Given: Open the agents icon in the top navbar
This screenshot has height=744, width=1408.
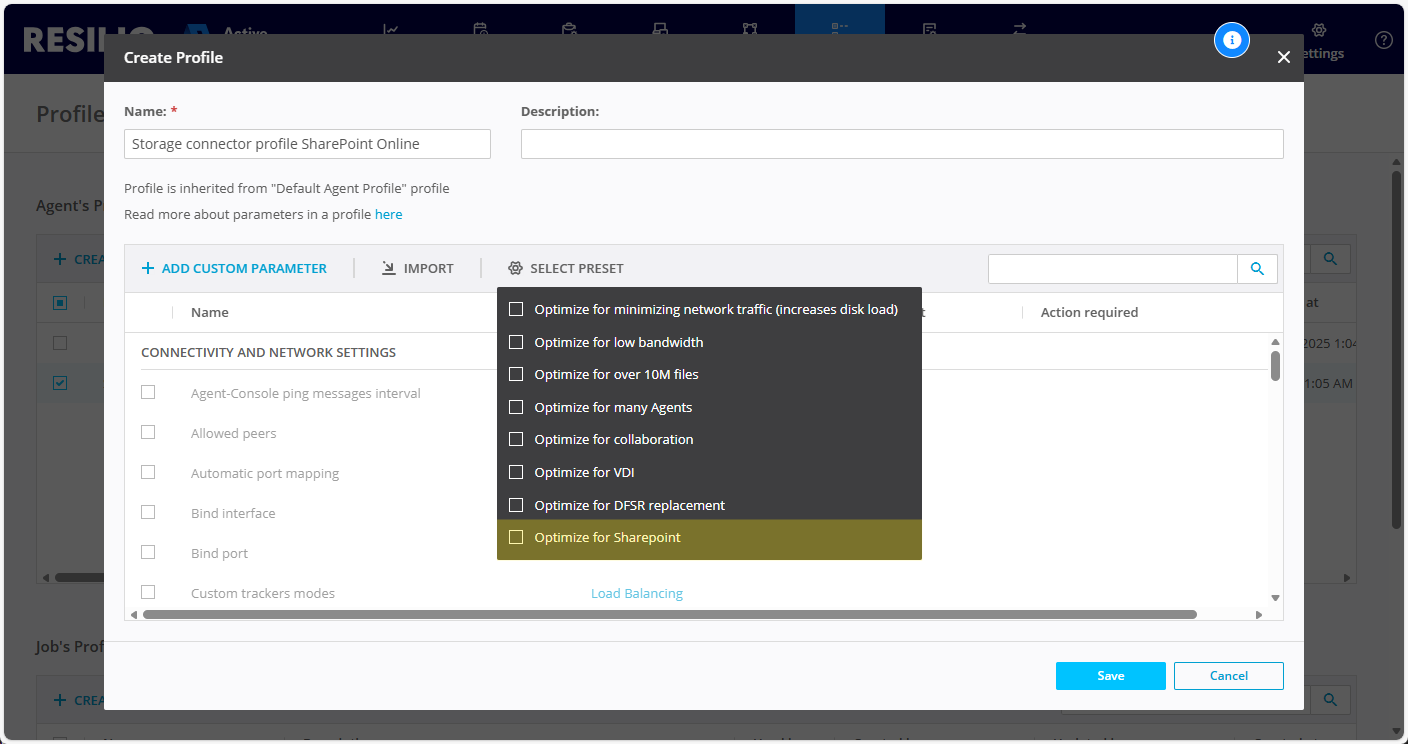Looking at the screenshot, I should pyautogui.click(x=660, y=30).
